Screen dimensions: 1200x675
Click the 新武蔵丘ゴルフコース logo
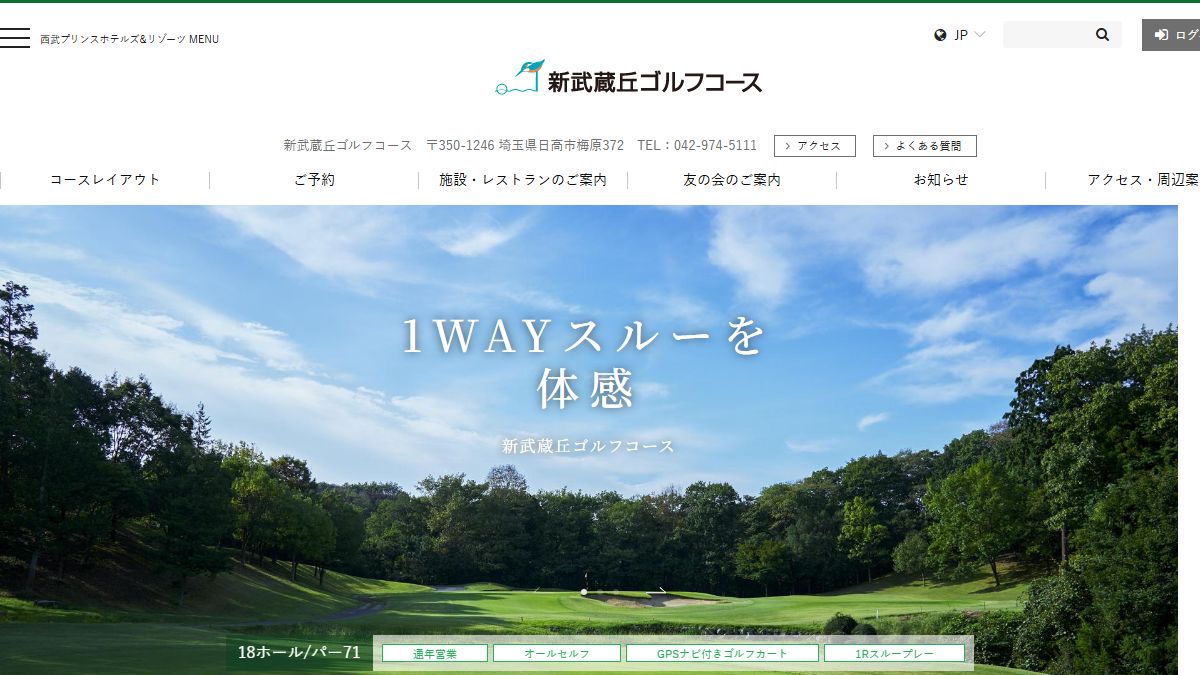tap(629, 79)
